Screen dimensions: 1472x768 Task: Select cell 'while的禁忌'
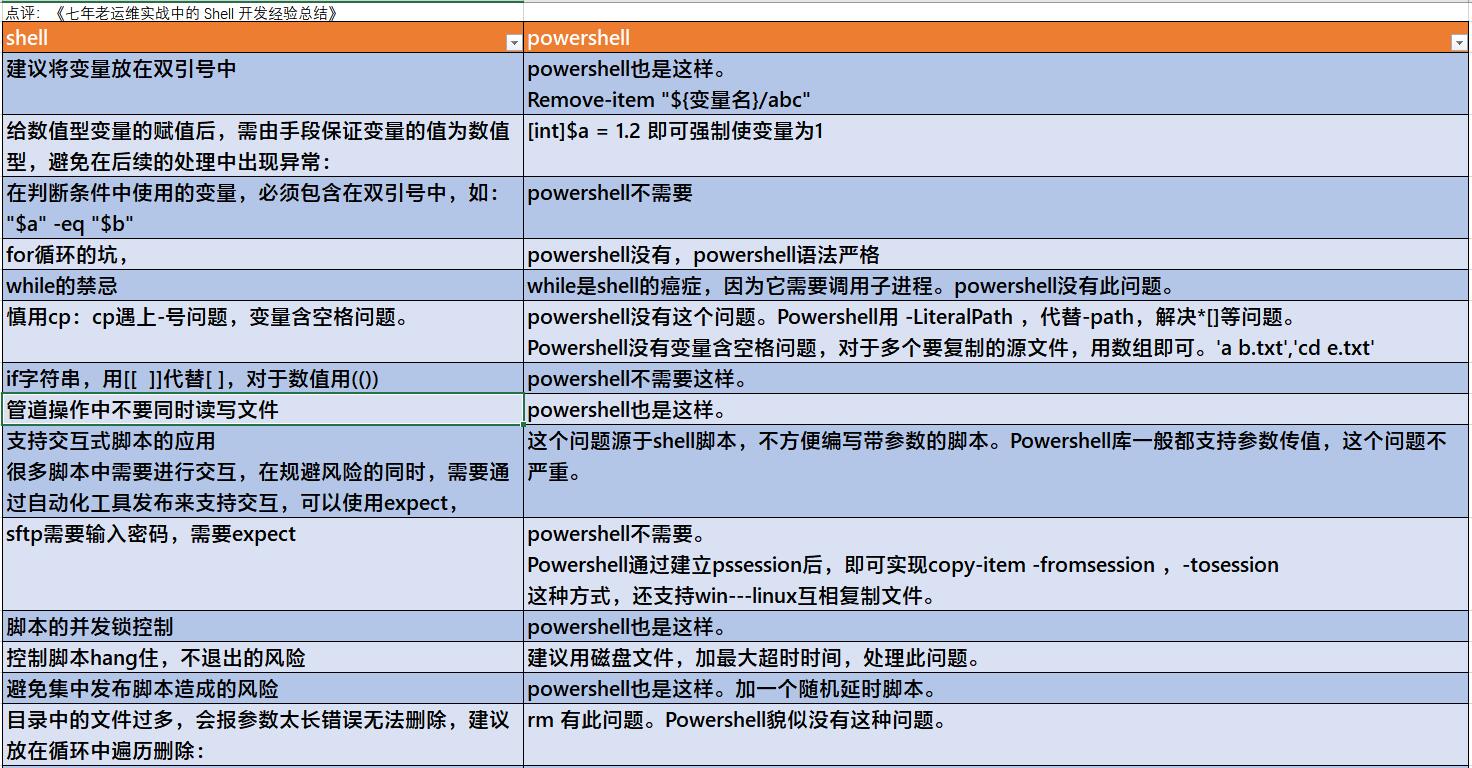tap(263, 286)
